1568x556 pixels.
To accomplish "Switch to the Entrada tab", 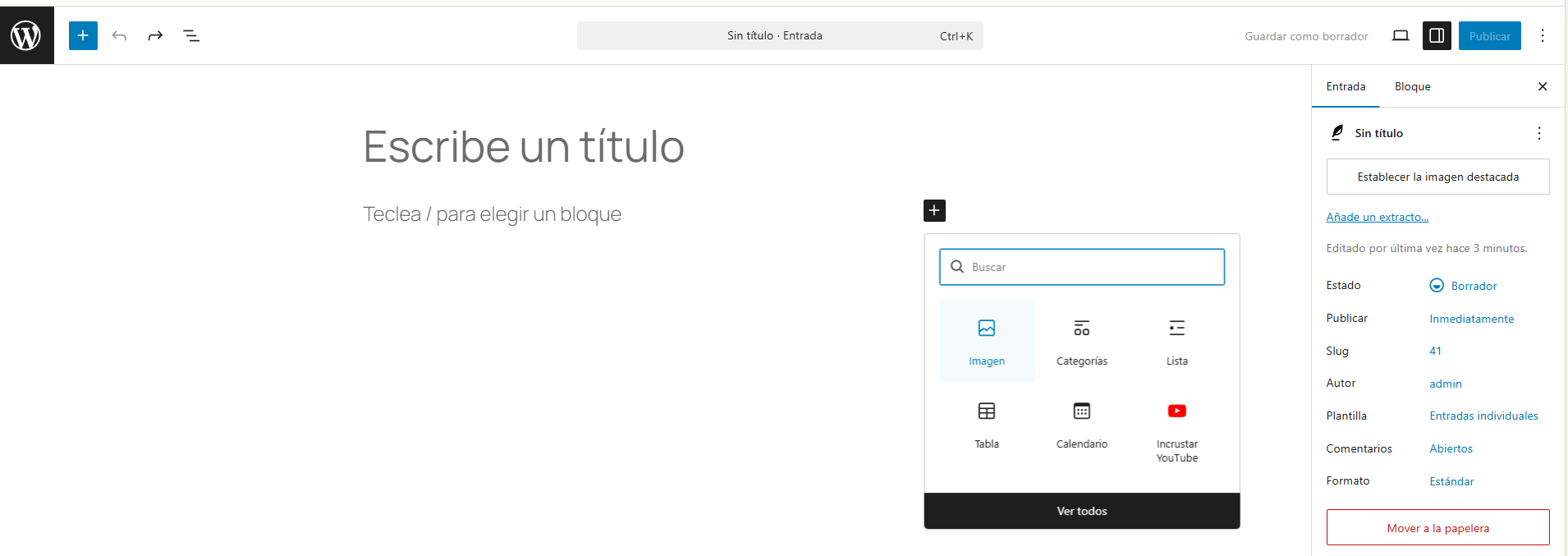I will (x=1346, y=86).
